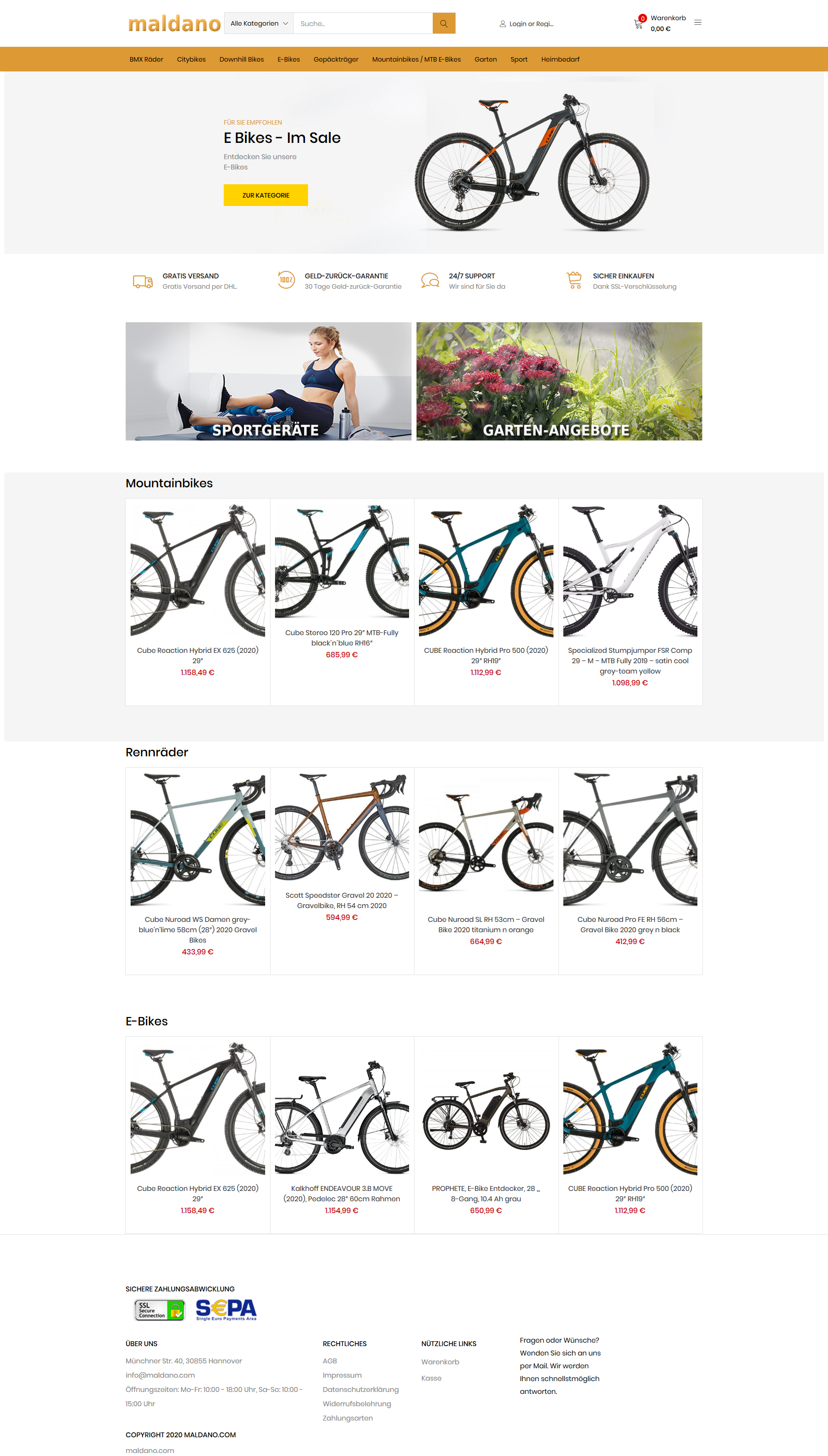Expand the Alle Kategorien dropdown
The height and width of the screenshot is (1456, 828).
(x=259, y=23)
